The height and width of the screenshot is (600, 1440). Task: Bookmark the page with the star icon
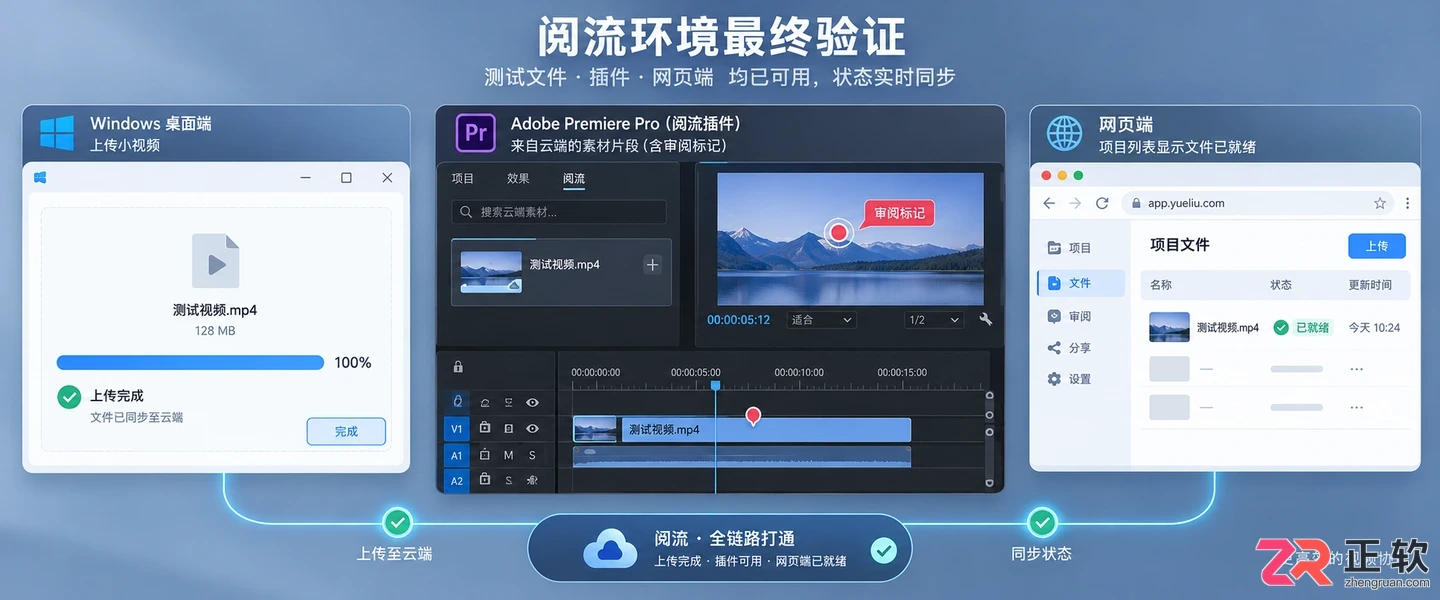(1380, 203)
